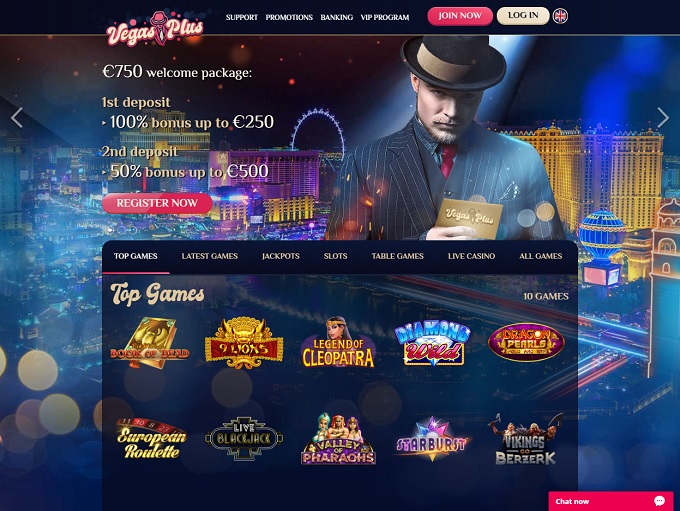The height and width of the screenshot is (511, 680).
Task: Click the Vegas Plus logo
Action: [155, 28]
